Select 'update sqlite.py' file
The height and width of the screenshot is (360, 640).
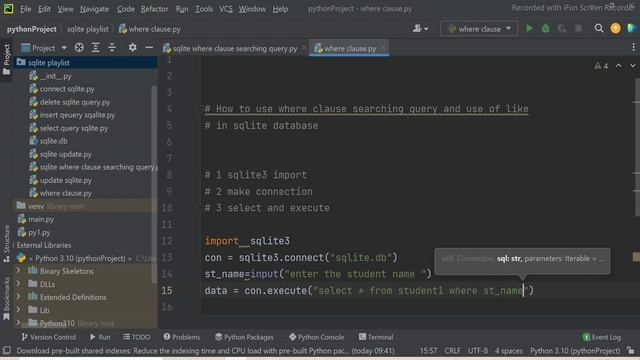[65, 180]
